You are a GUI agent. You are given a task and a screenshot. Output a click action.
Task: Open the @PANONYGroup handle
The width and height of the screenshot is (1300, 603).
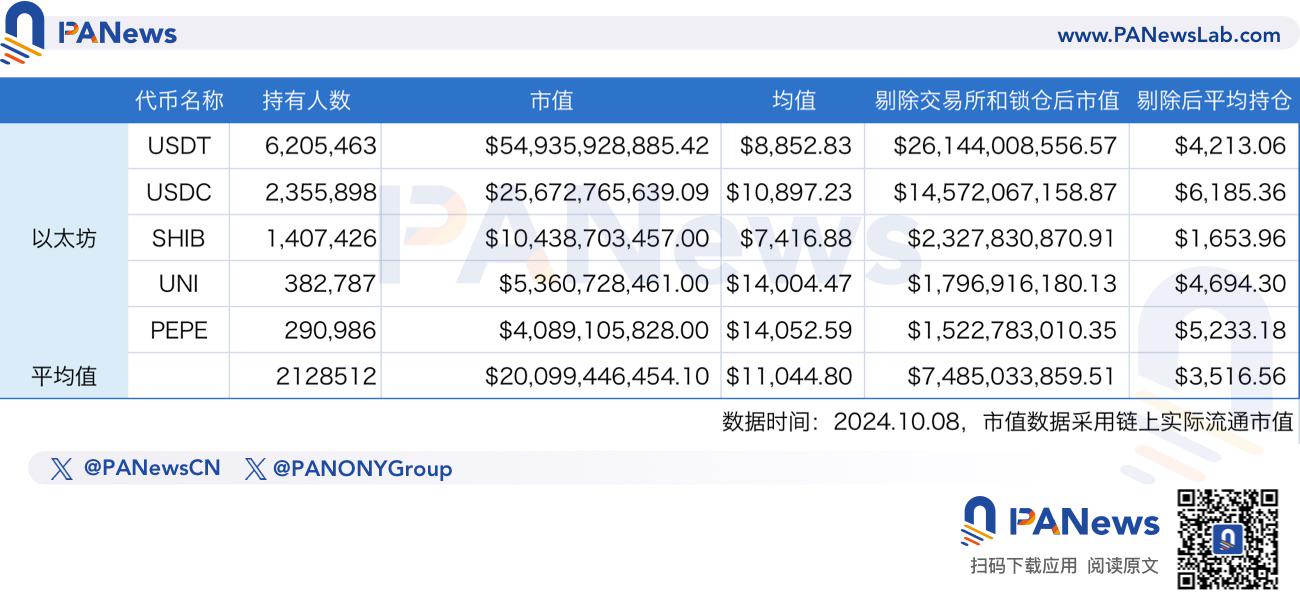point(361,468)
